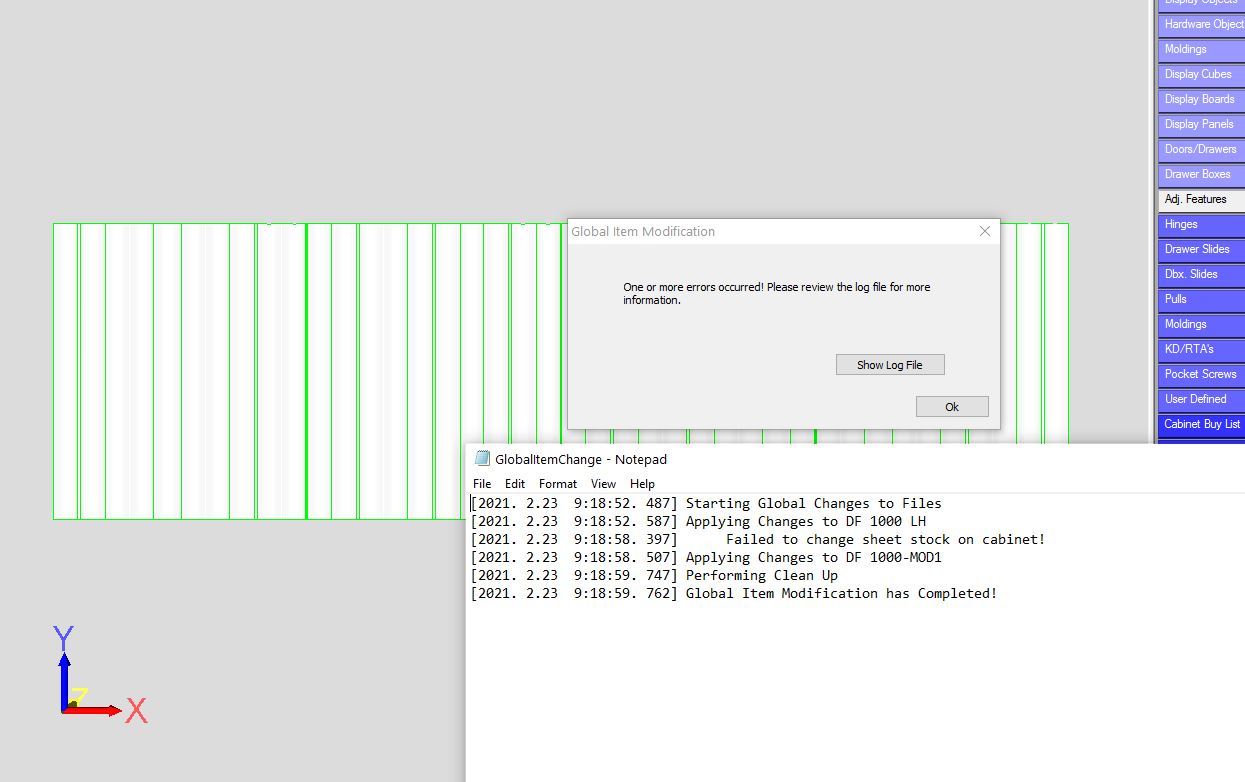This screenshot has width=1245, height=782.
Task: Select Drawer Boxes in the side panel
Action: point(1202,174)
